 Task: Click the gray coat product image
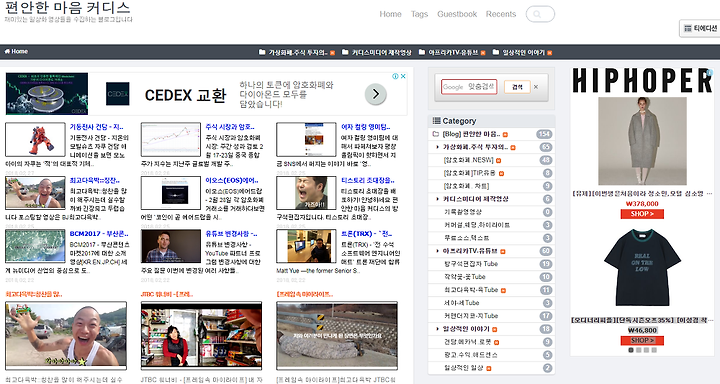click(642, 141)
